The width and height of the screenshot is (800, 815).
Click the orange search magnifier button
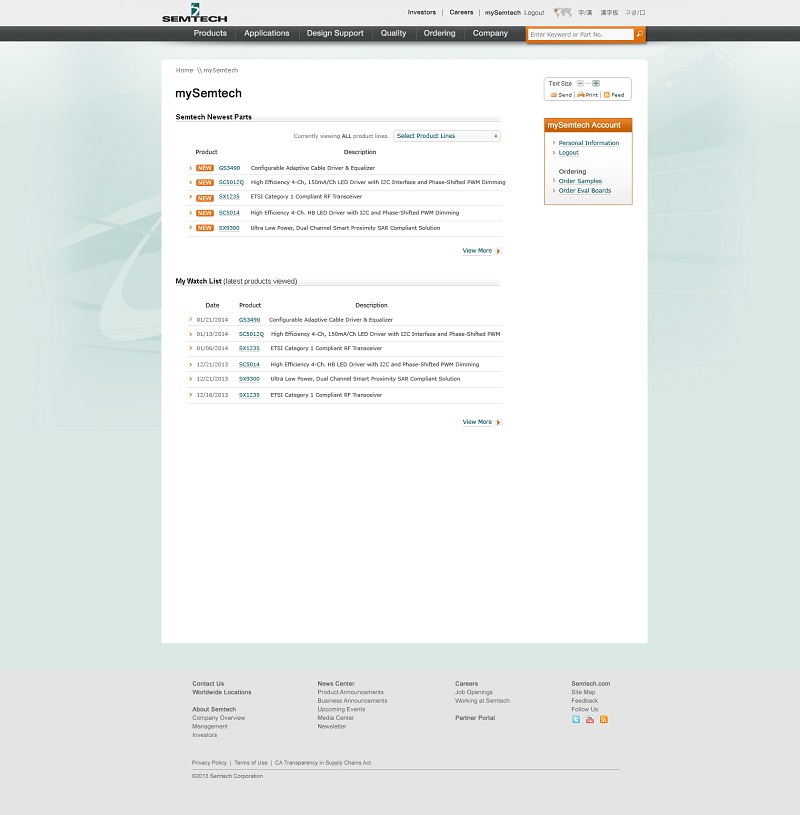[x=639, y=34]
